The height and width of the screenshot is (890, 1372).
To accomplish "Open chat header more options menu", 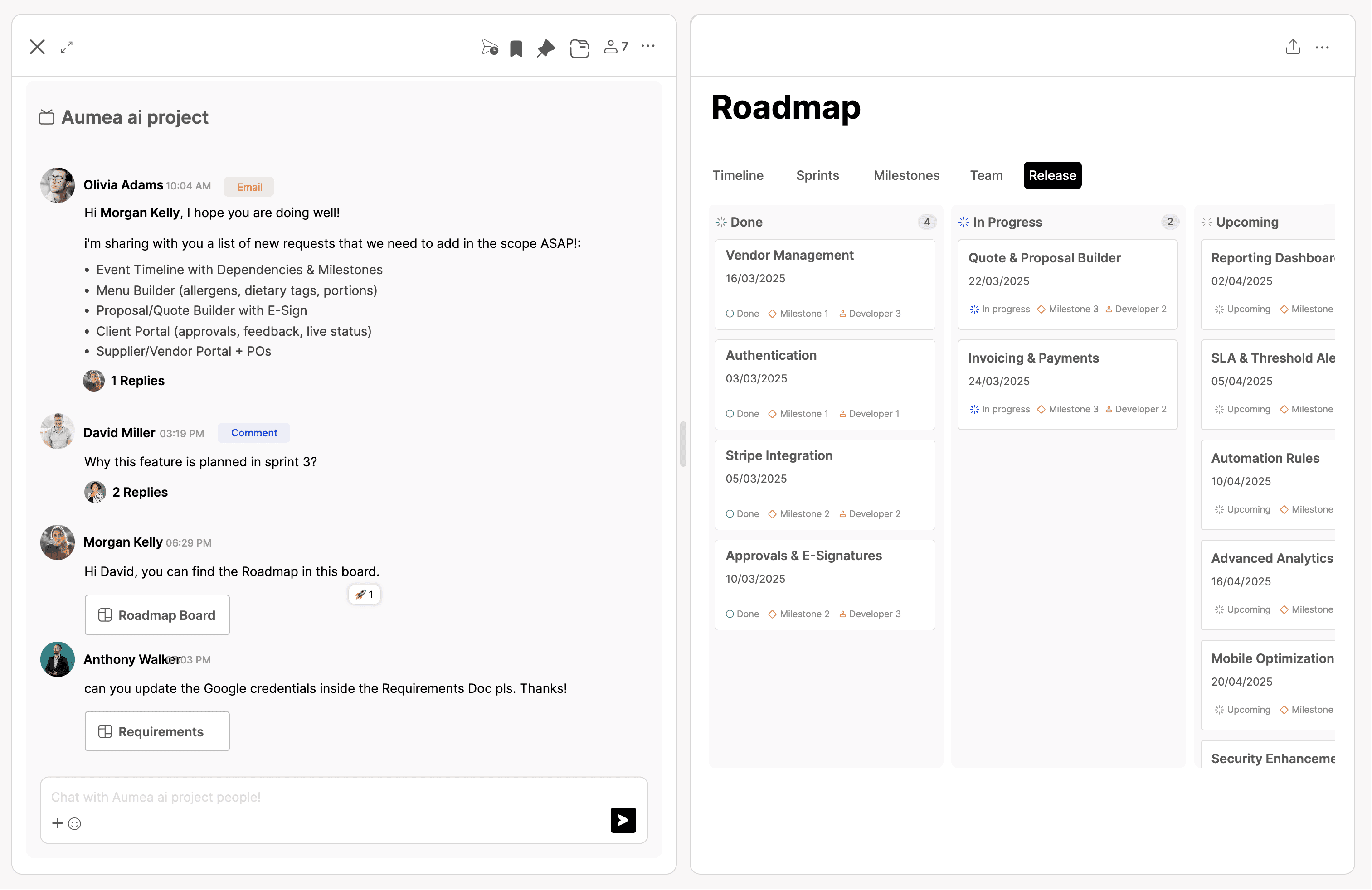I will click(x=648, y=46).
